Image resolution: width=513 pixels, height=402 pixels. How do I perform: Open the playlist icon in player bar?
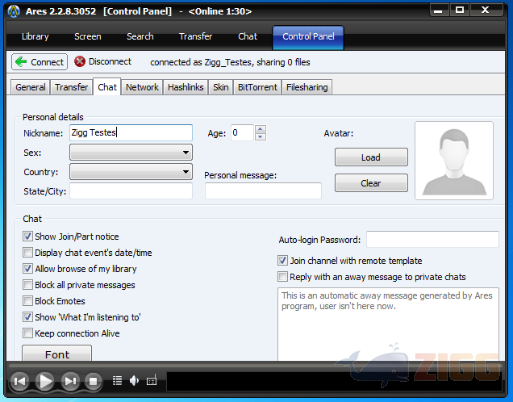(117, 380)
